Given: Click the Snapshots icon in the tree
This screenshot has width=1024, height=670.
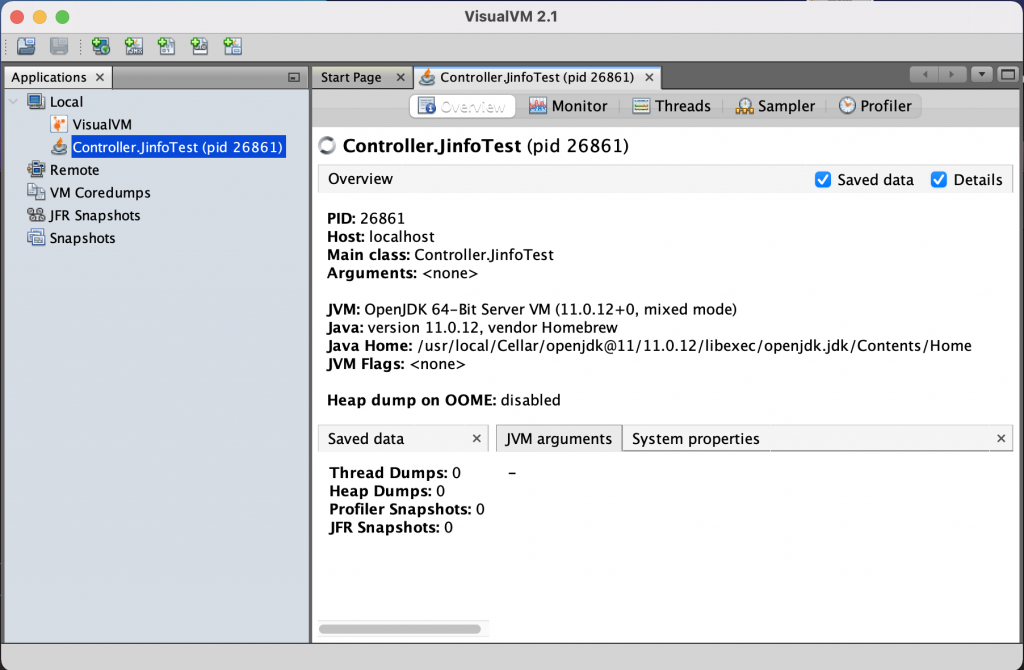Looking at the screenshot, I should coord(36,238).
